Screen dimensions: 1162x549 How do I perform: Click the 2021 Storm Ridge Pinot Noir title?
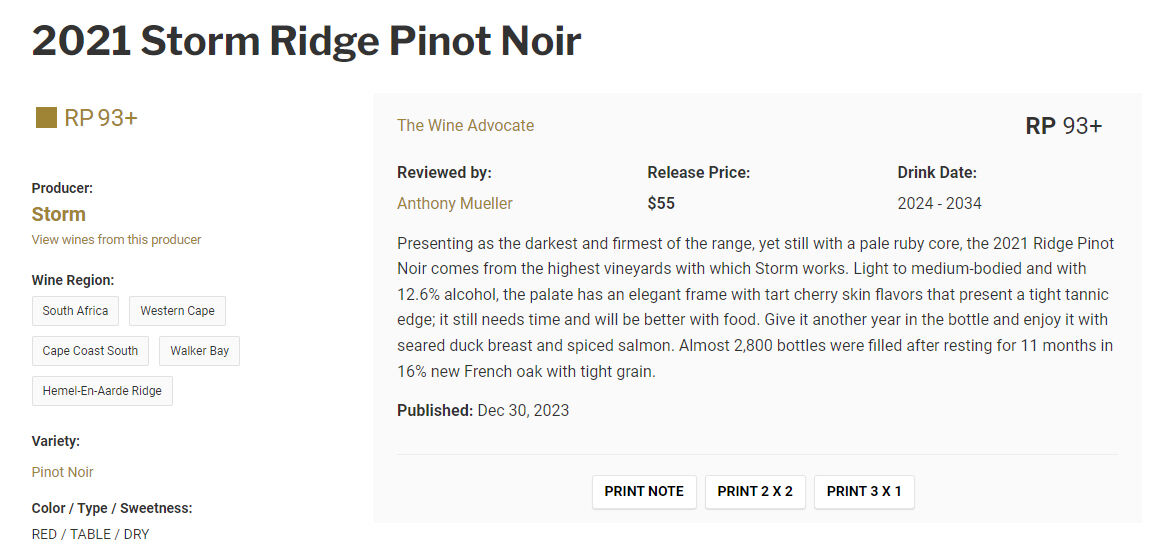(x=306, y=41)
